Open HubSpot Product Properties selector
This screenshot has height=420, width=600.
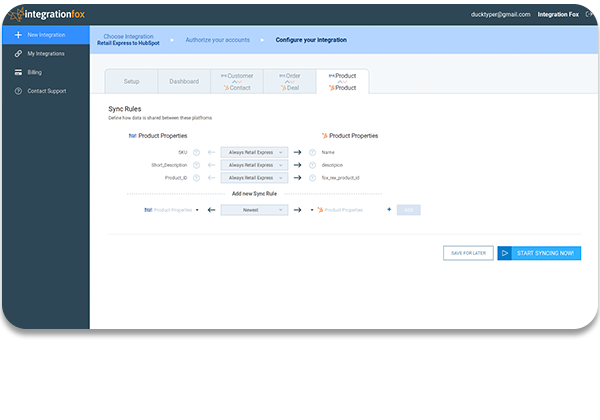coord(337,210)
